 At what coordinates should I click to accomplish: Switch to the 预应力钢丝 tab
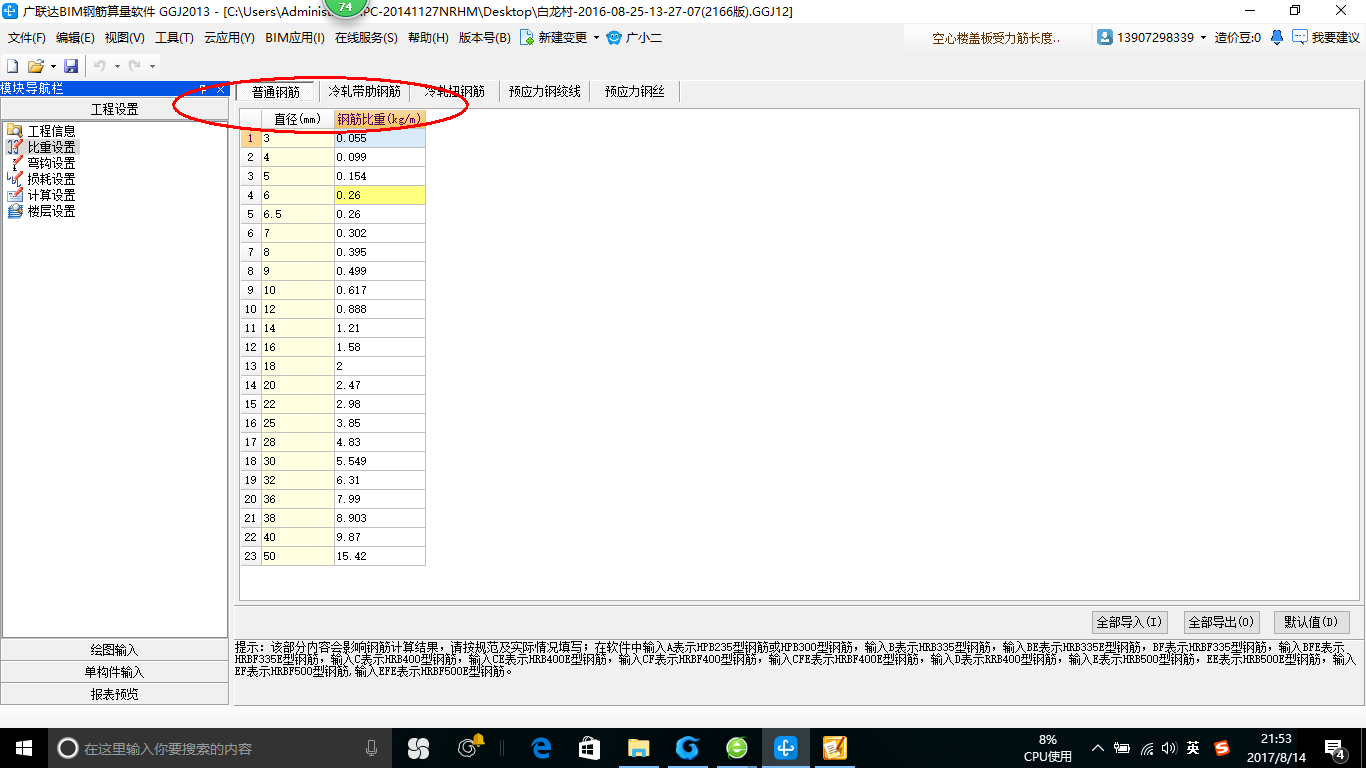(634, 92)
